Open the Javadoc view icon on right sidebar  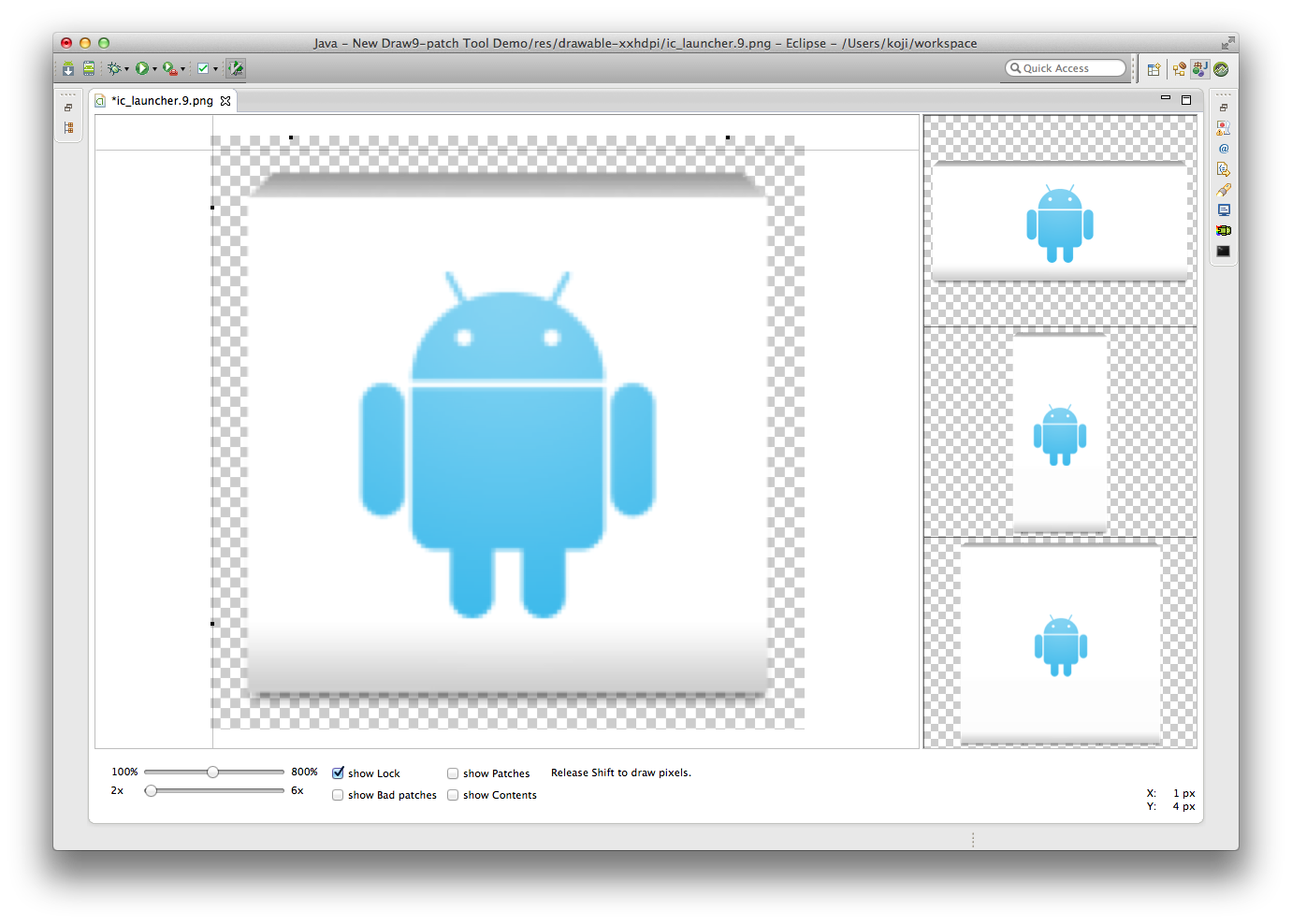click(1223, 148)
